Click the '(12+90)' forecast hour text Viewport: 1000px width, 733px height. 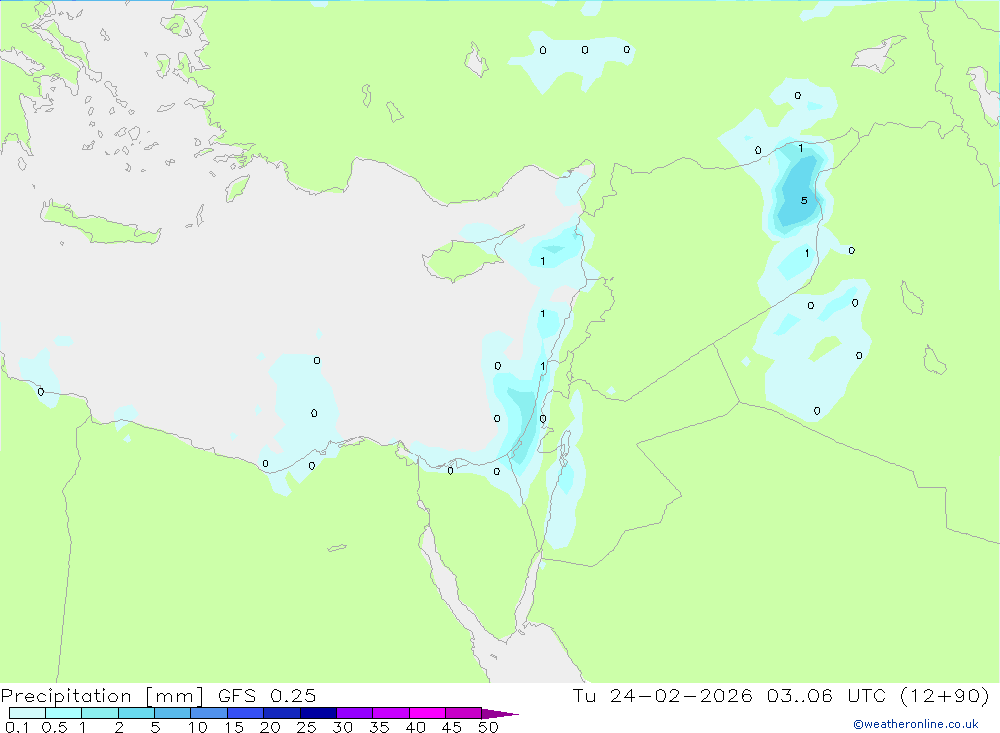pyautogui.click(x=944, y=696)
